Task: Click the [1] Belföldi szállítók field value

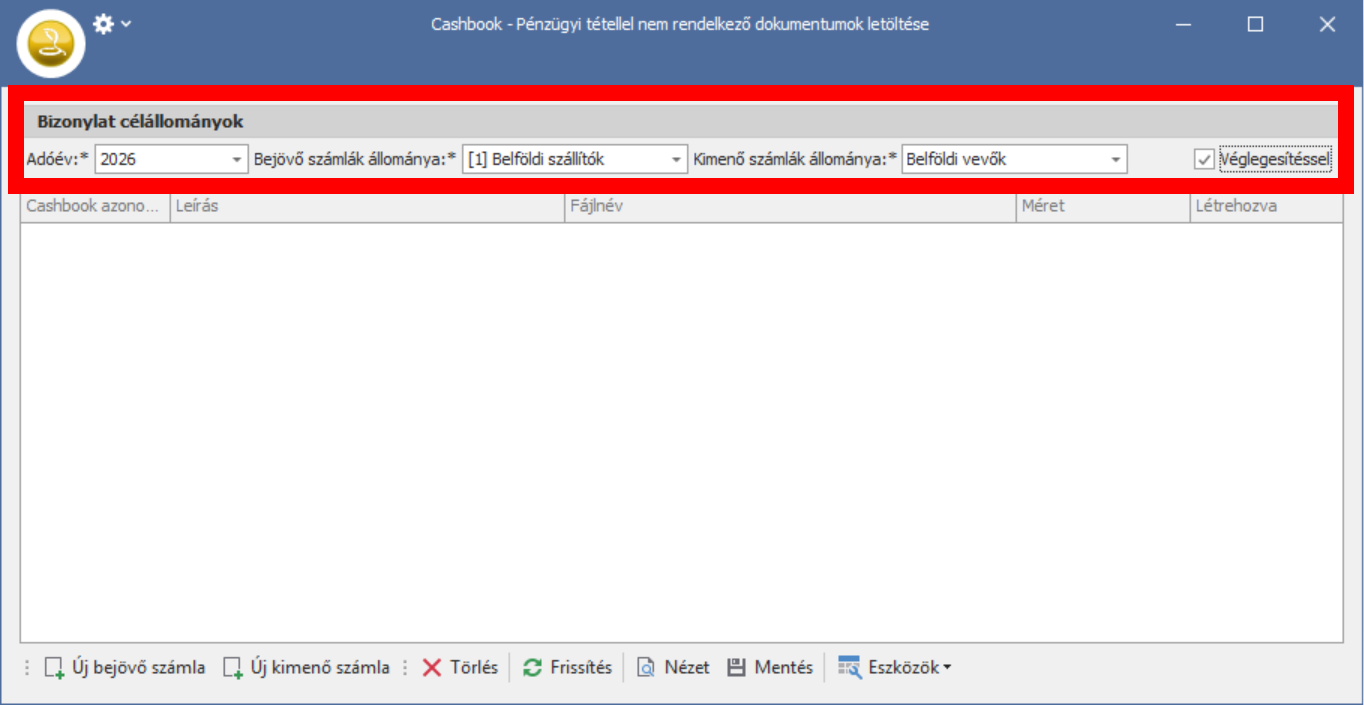Action: click(x=536, y=160)
